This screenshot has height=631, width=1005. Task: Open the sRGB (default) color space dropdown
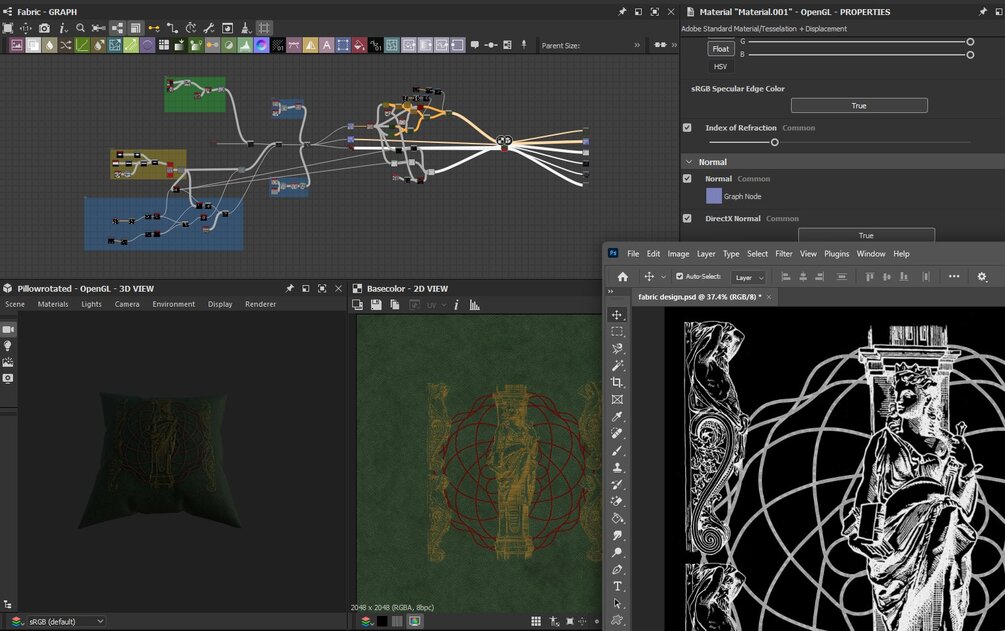66,621
